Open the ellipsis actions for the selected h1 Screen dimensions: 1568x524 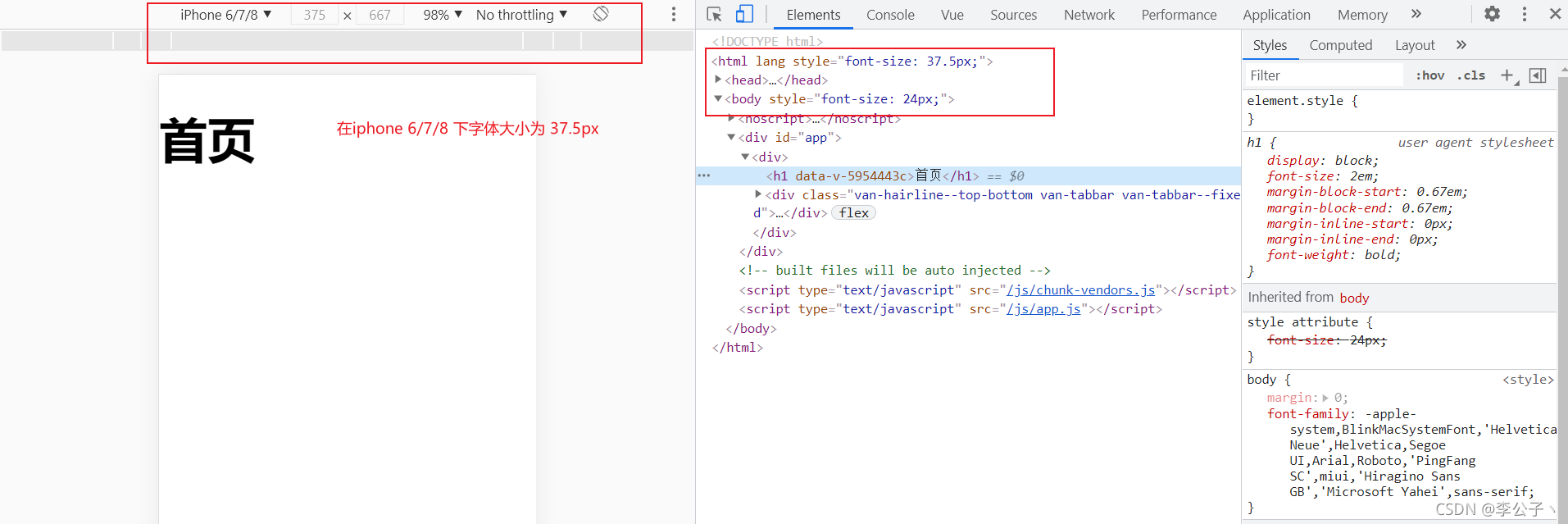click(704, 175)
